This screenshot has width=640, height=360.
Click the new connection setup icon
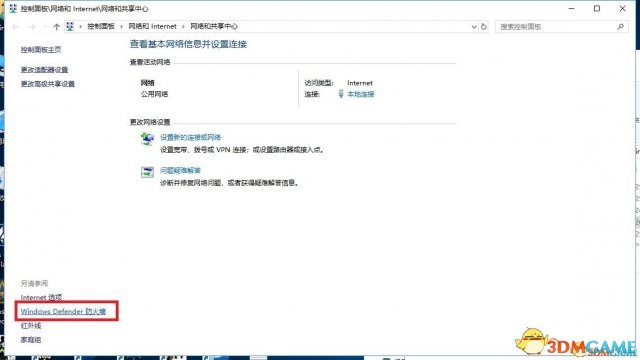(147, 139)
